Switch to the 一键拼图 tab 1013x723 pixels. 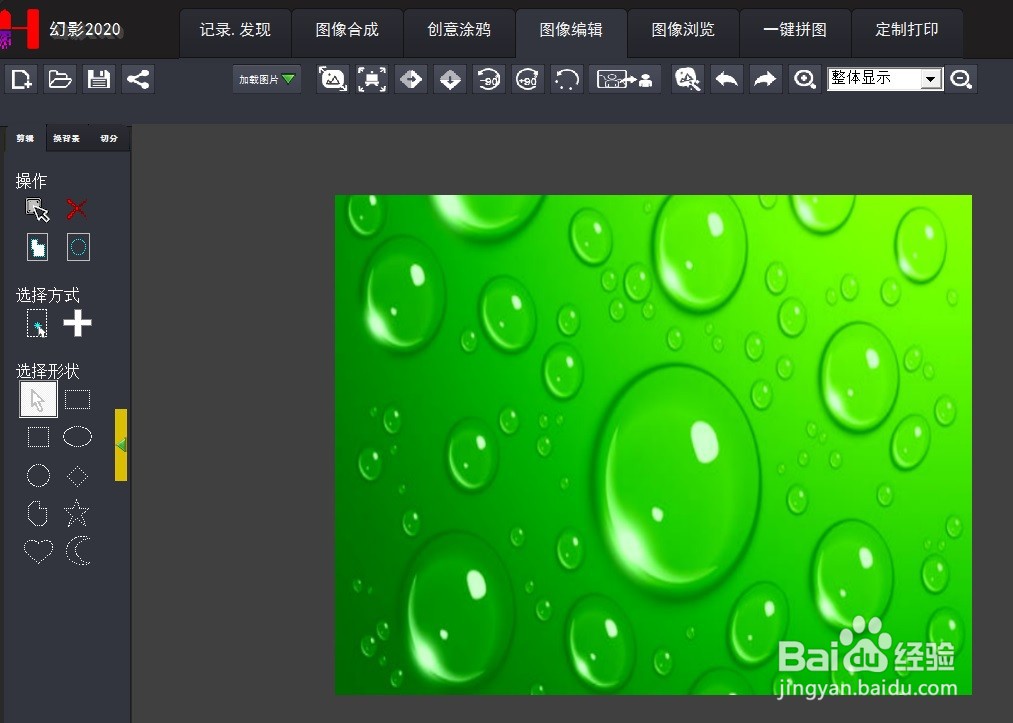coord(795,30)
